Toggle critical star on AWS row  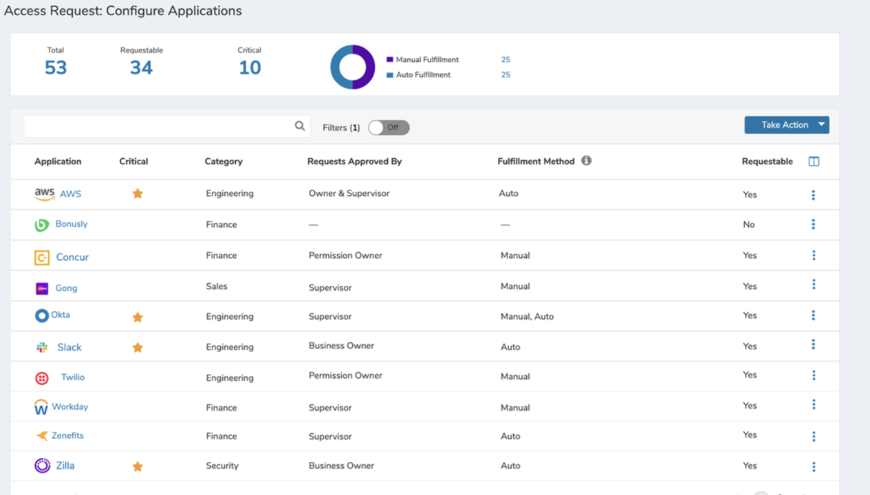(x=138, y=194)
